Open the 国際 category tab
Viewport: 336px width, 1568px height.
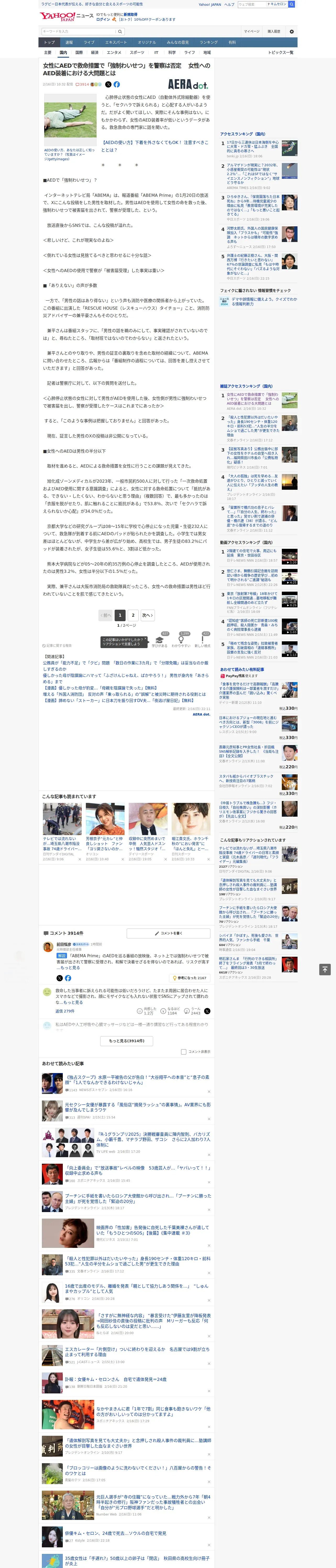click(79, 52)
